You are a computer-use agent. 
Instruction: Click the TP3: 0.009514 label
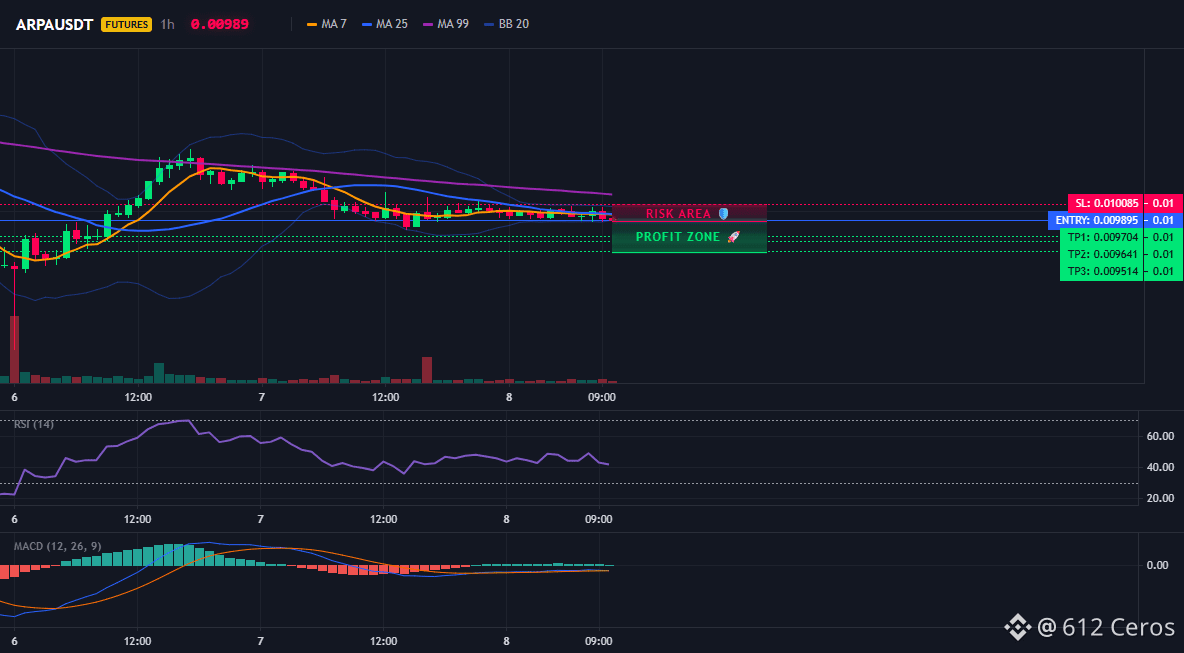tap(1102, 272)
